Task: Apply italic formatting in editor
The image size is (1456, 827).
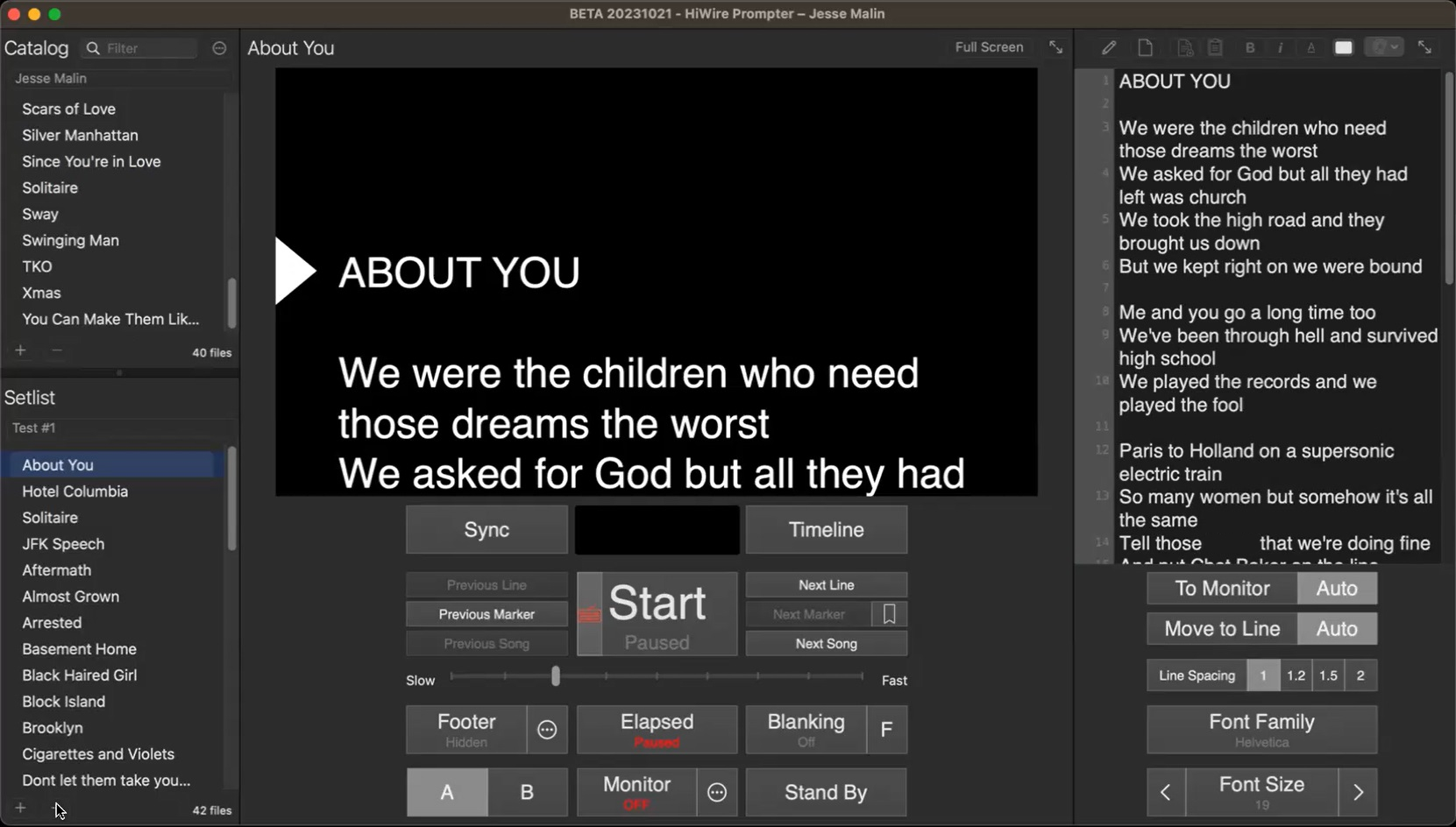Action: 1280,47
